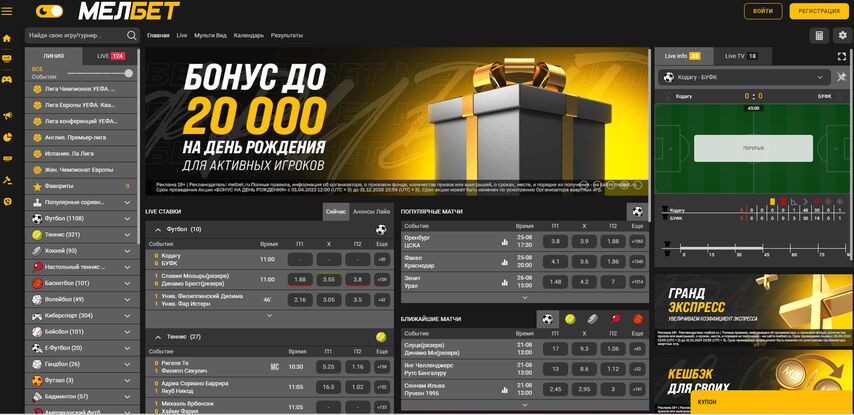Screen dimensions: 854x415
Task: Select the Сейчас tab in Live ставки
Action: (x=336, y=211)
